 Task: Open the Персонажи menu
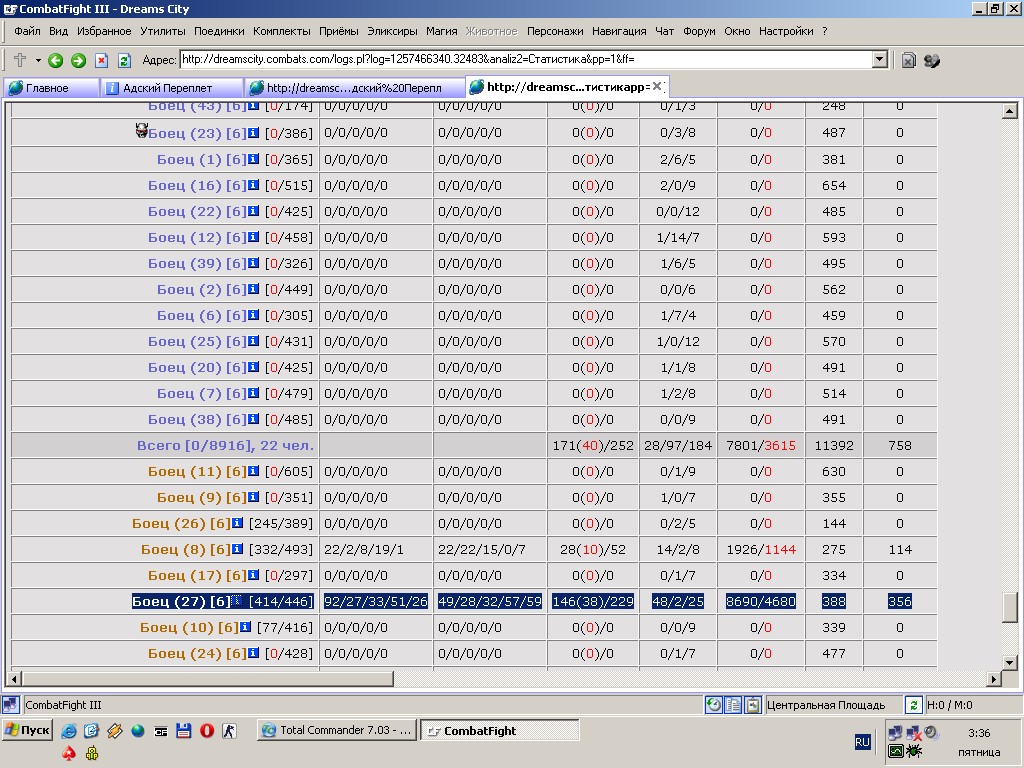[555, 31]
